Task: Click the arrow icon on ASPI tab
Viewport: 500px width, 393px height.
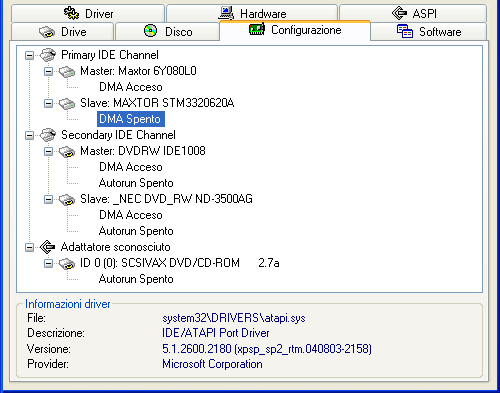Action: click(399, 13)
